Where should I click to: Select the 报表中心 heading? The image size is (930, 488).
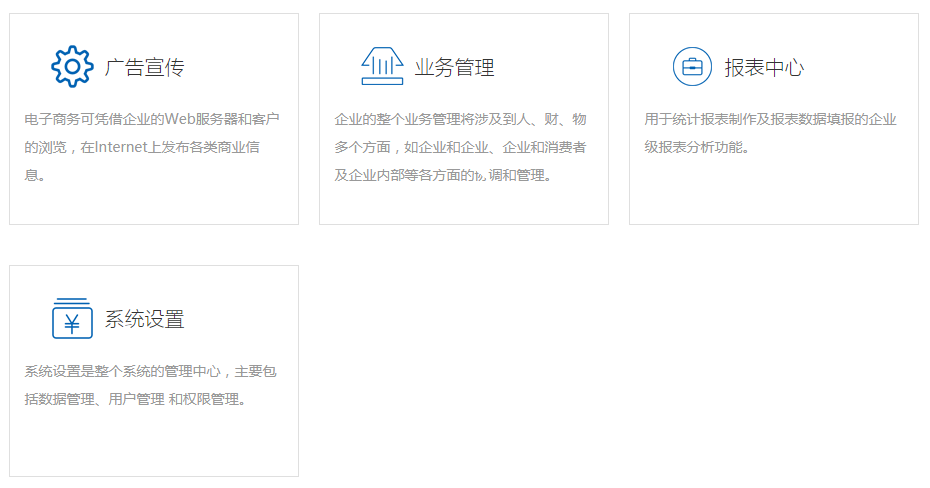[764, 68]
